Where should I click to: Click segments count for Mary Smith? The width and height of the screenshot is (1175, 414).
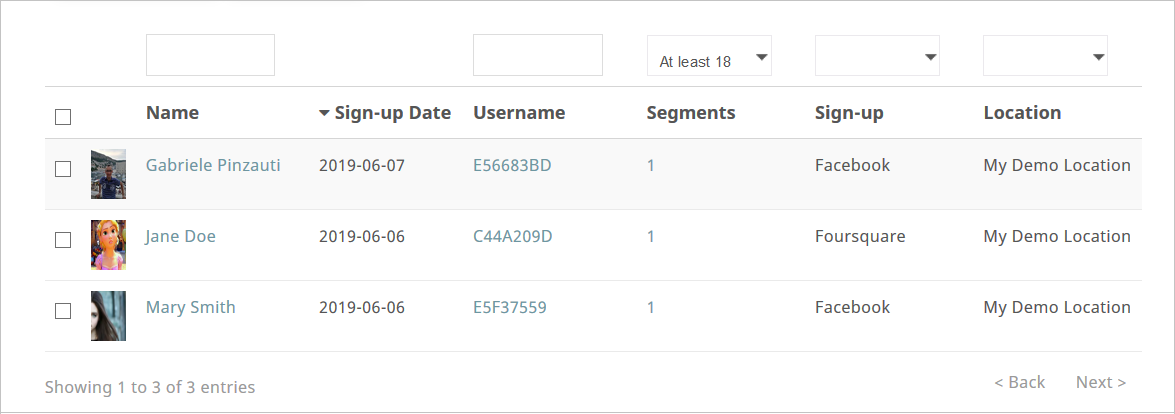(x=650, y=307)
